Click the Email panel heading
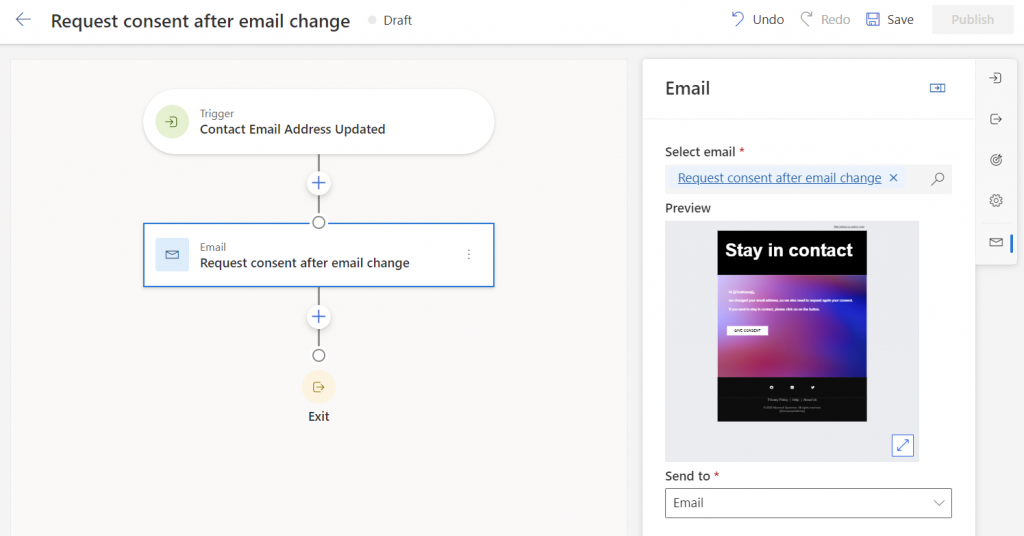The image size is (1024, 536). pos(687,88)
